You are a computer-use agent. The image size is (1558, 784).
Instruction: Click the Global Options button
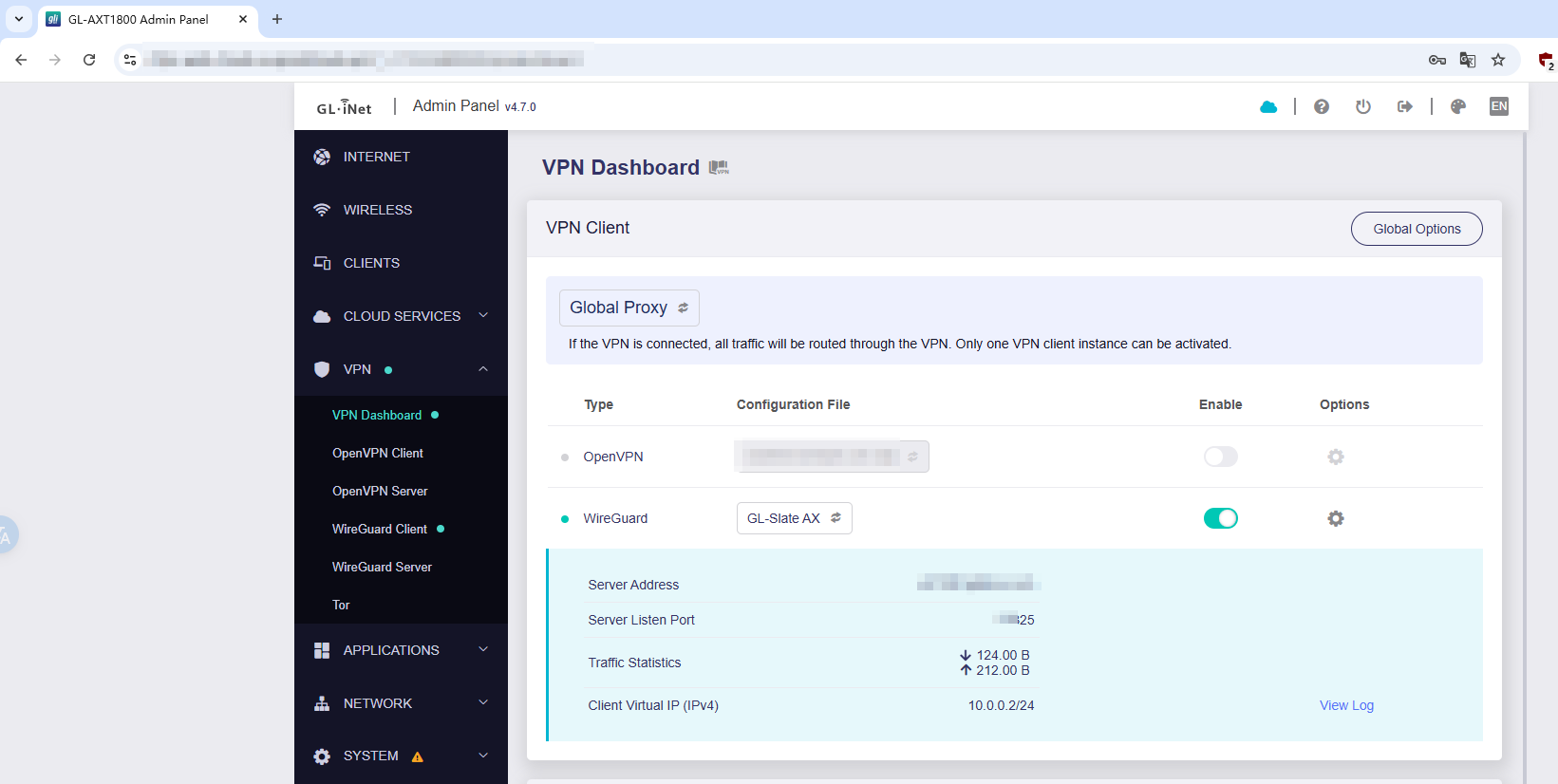(x=1416, y=229)
